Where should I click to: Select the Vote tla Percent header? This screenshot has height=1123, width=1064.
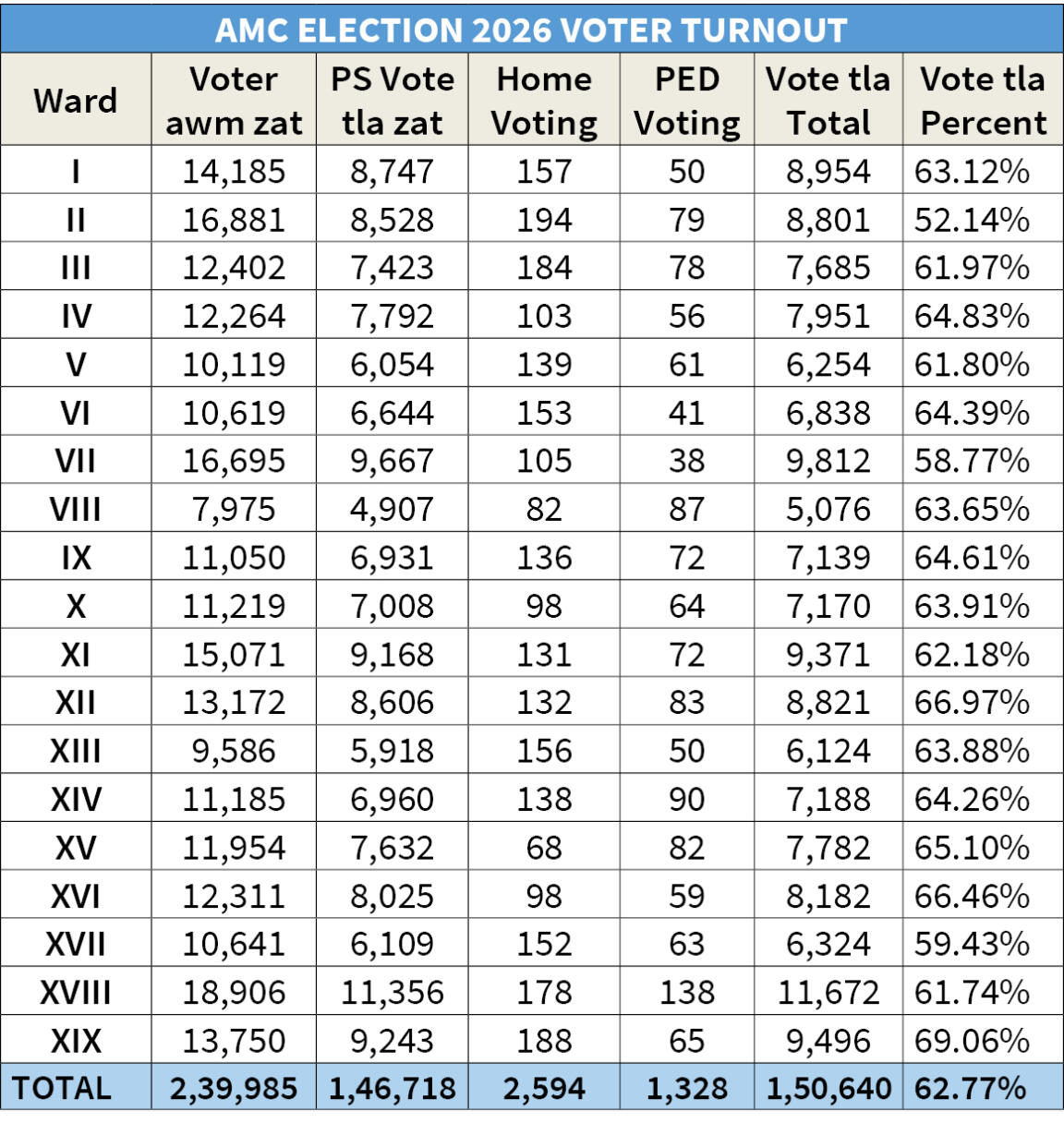(x=983, y=100)
